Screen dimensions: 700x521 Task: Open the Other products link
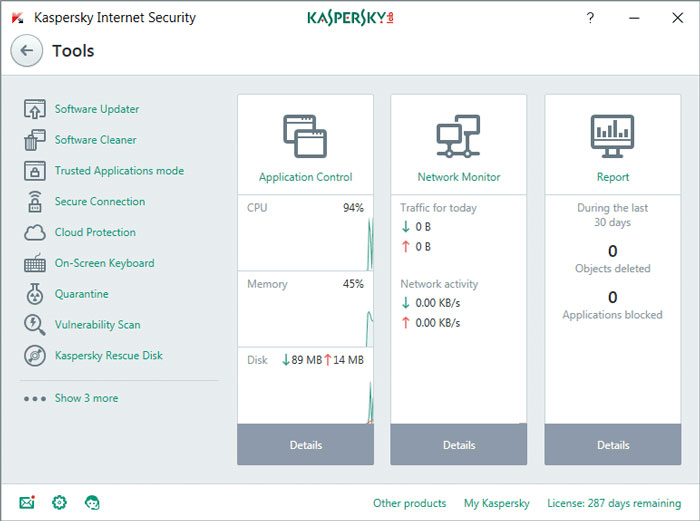409,503
